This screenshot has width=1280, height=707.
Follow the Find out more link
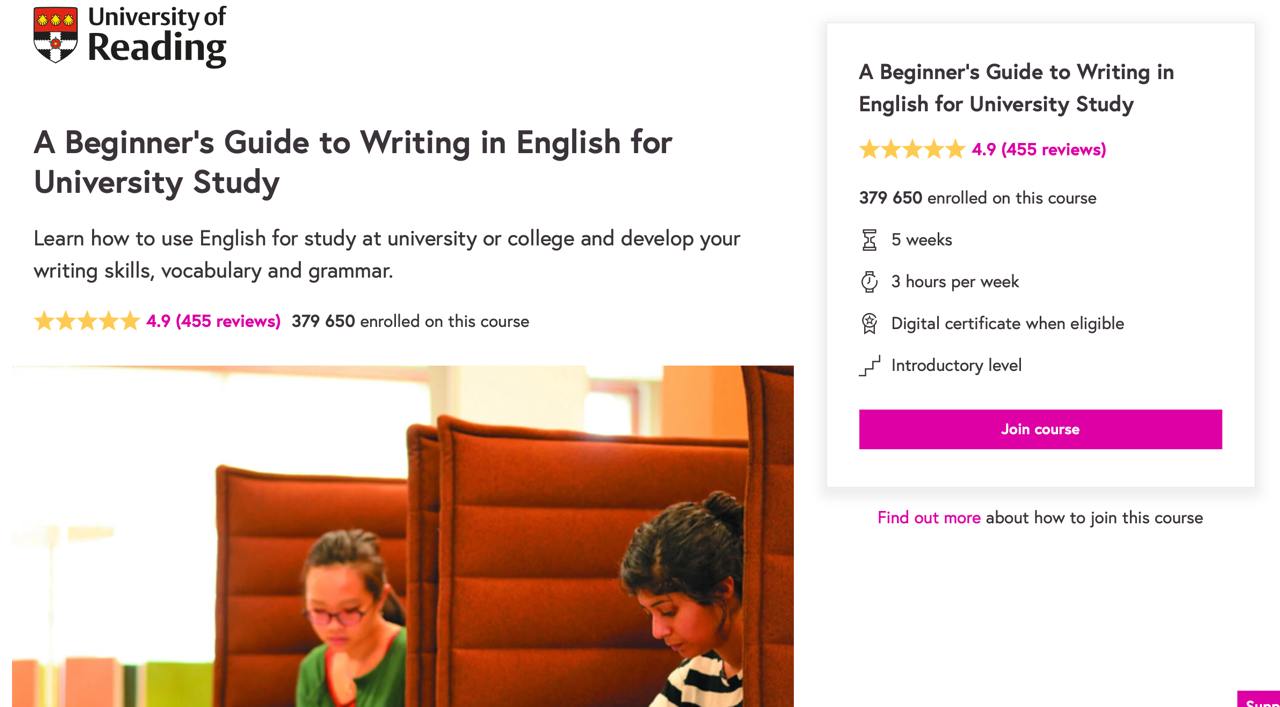[928, 518]
